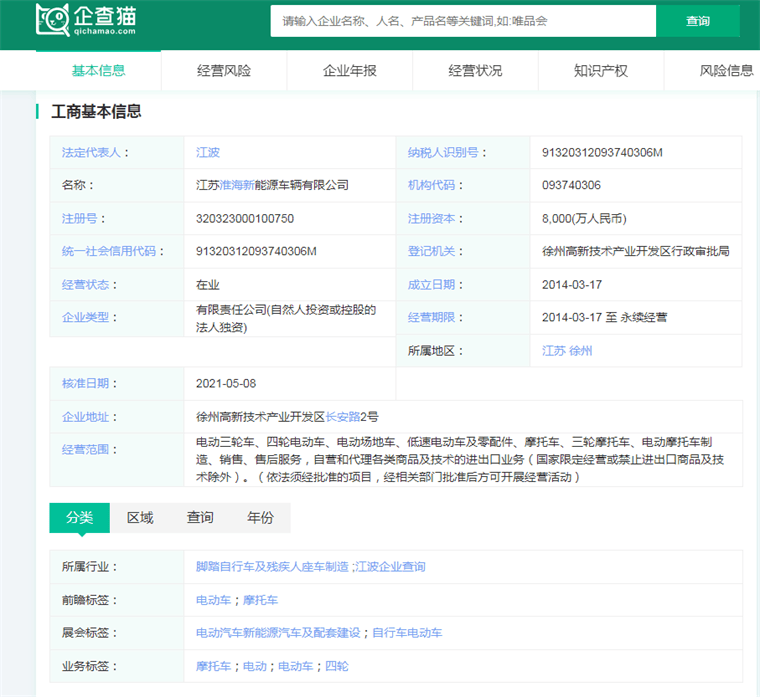Click the 淮海新 company name link

237,186
